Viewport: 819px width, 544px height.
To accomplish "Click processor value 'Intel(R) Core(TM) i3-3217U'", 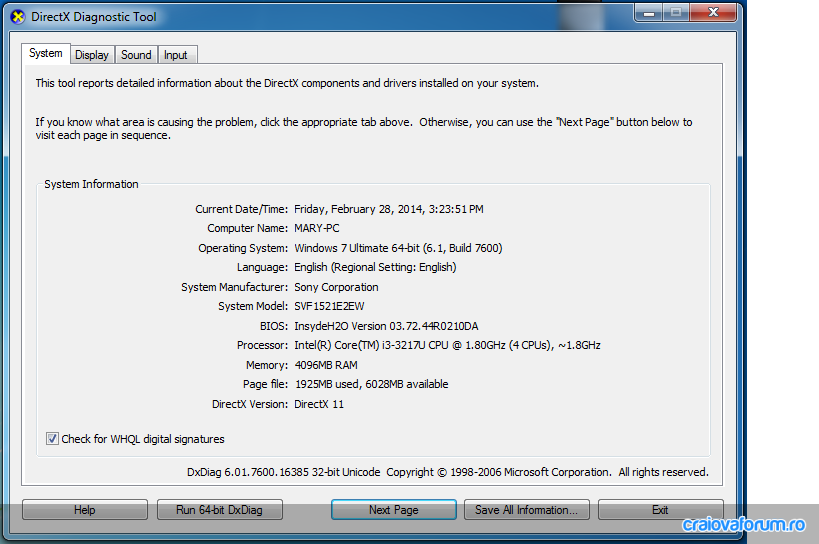I will tap(359, 345).
